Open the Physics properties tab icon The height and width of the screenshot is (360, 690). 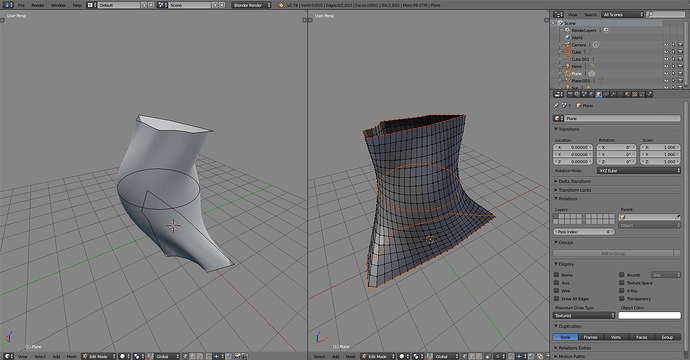649,94
